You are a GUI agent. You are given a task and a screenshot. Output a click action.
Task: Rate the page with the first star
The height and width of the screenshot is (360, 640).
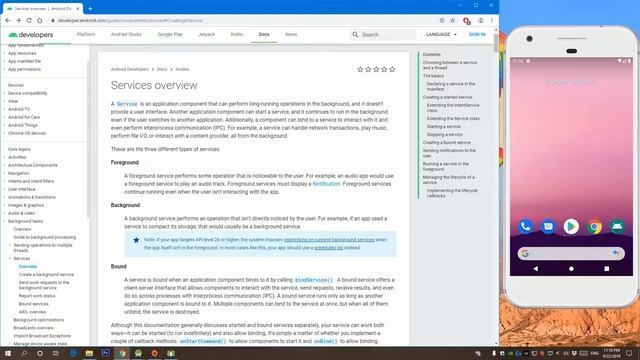click(360, 69)
